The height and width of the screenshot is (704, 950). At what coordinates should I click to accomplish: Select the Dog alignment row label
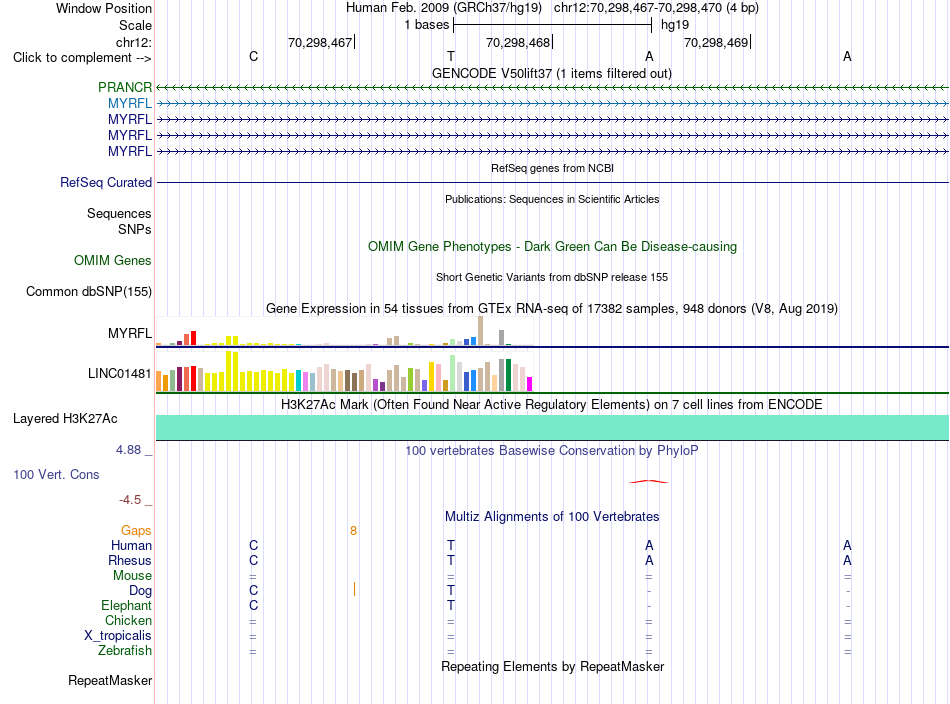click(x=140, y=590)
